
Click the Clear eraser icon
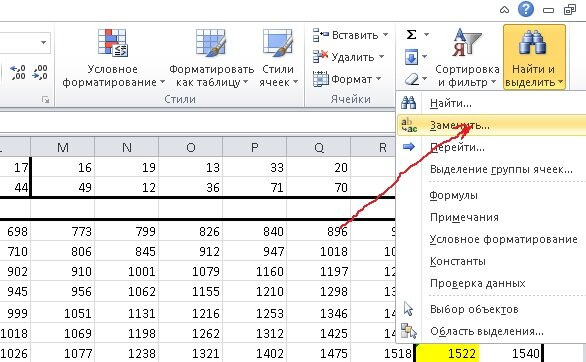pos(412,79)
